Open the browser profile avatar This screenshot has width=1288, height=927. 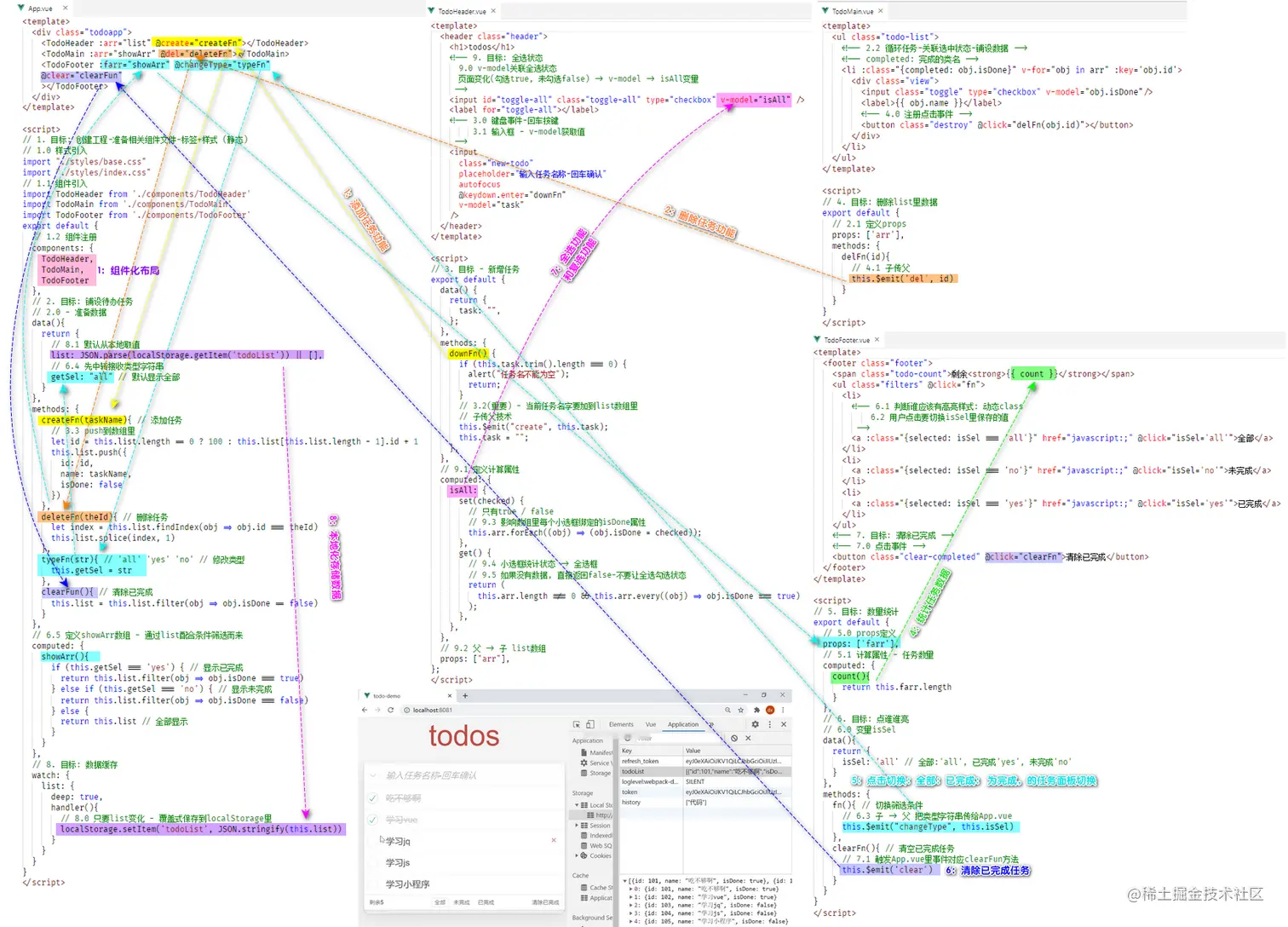pos(770,710)
